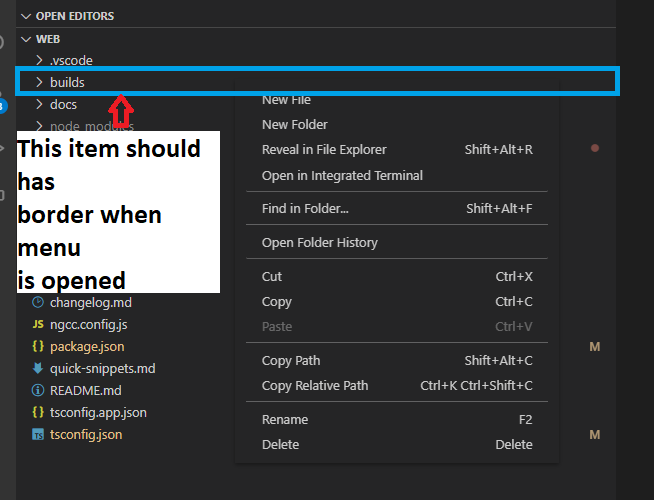
Task: Choose New Folder from context menu
Action: pos(294,124)
